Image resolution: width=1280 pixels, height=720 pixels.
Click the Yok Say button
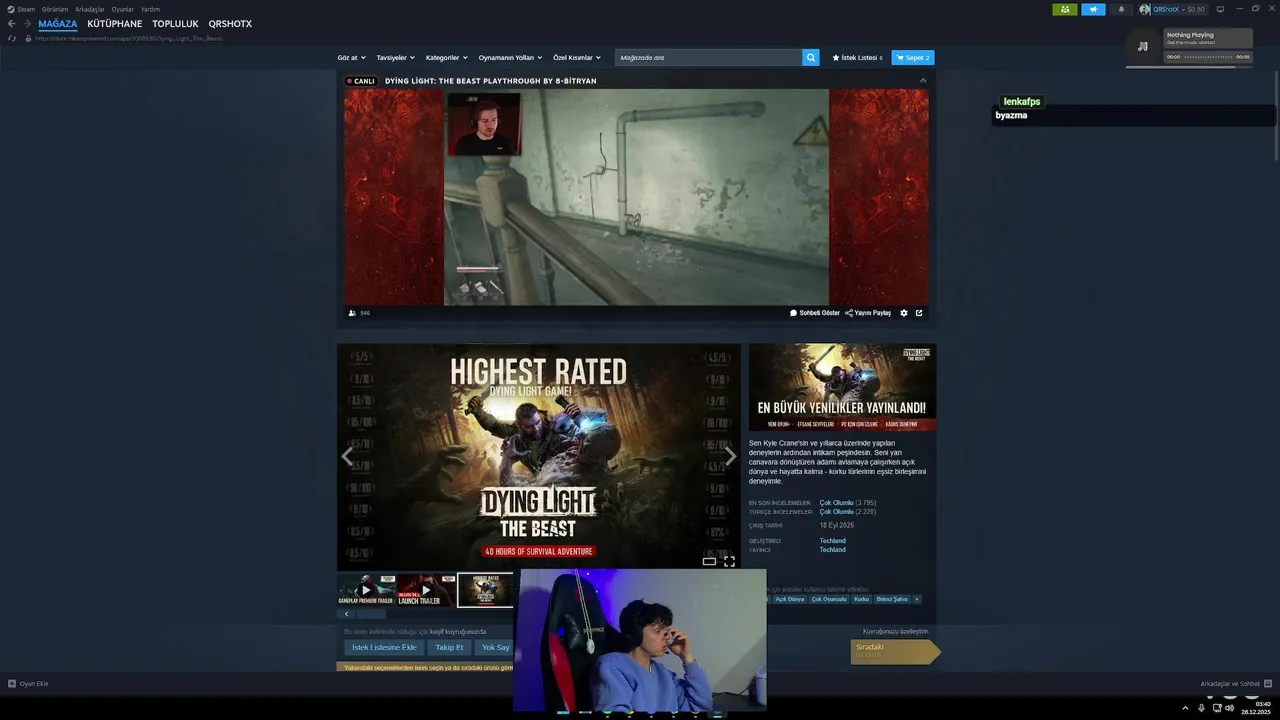[495, 647]
